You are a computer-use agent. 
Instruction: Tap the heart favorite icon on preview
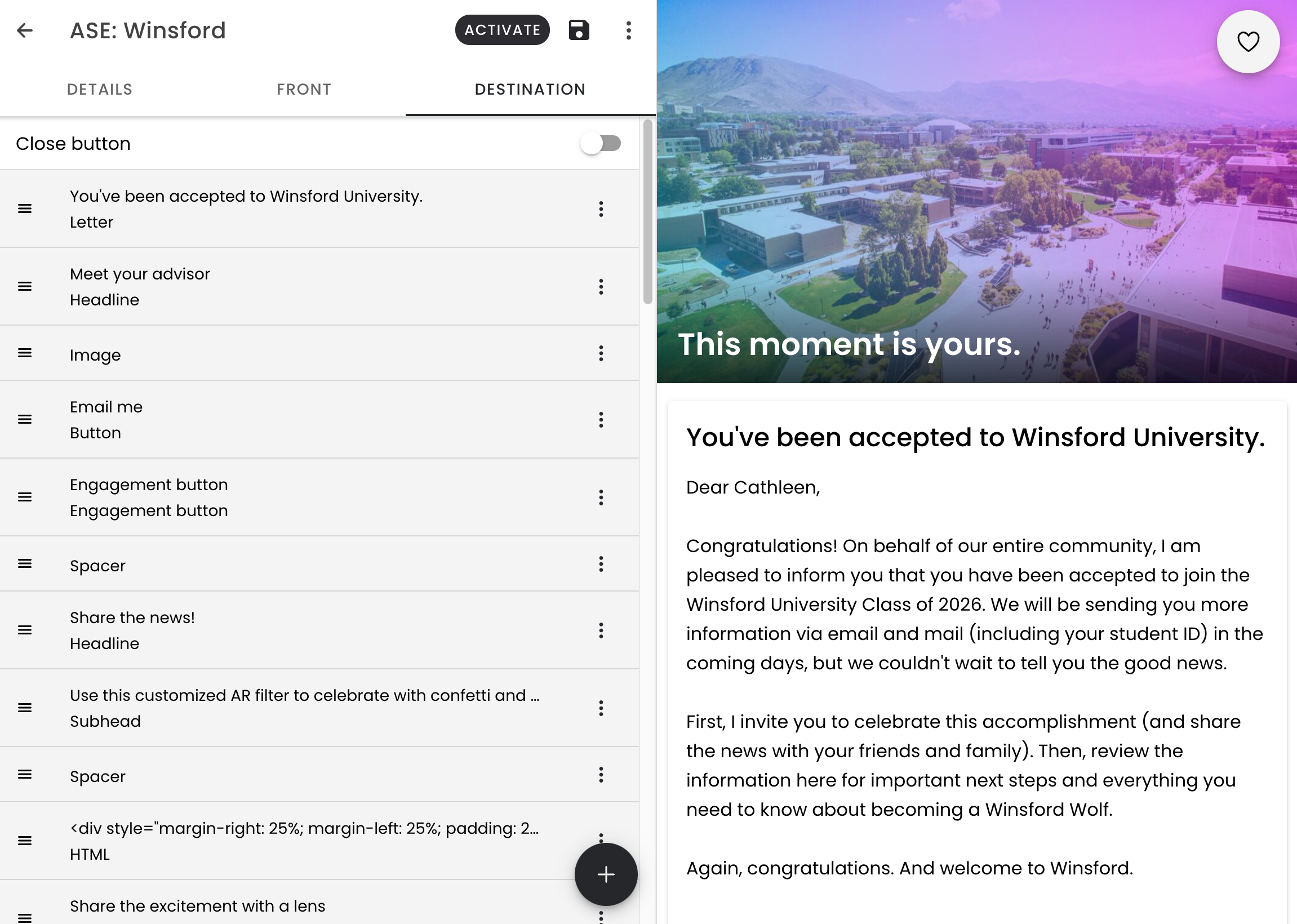1248,42
